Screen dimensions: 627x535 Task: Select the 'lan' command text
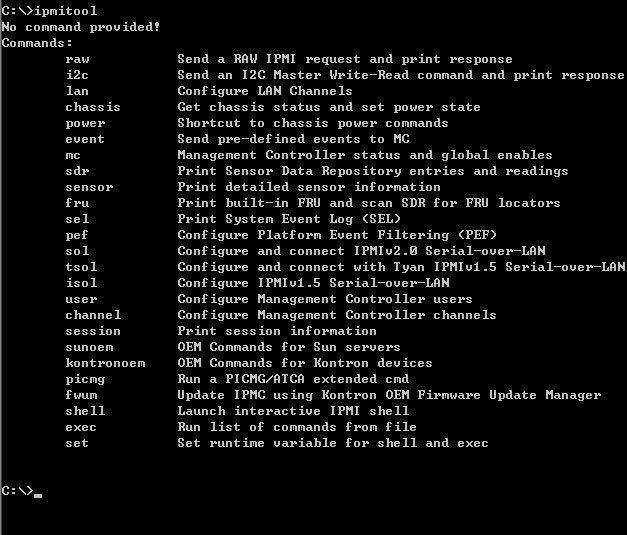point(77,91)
